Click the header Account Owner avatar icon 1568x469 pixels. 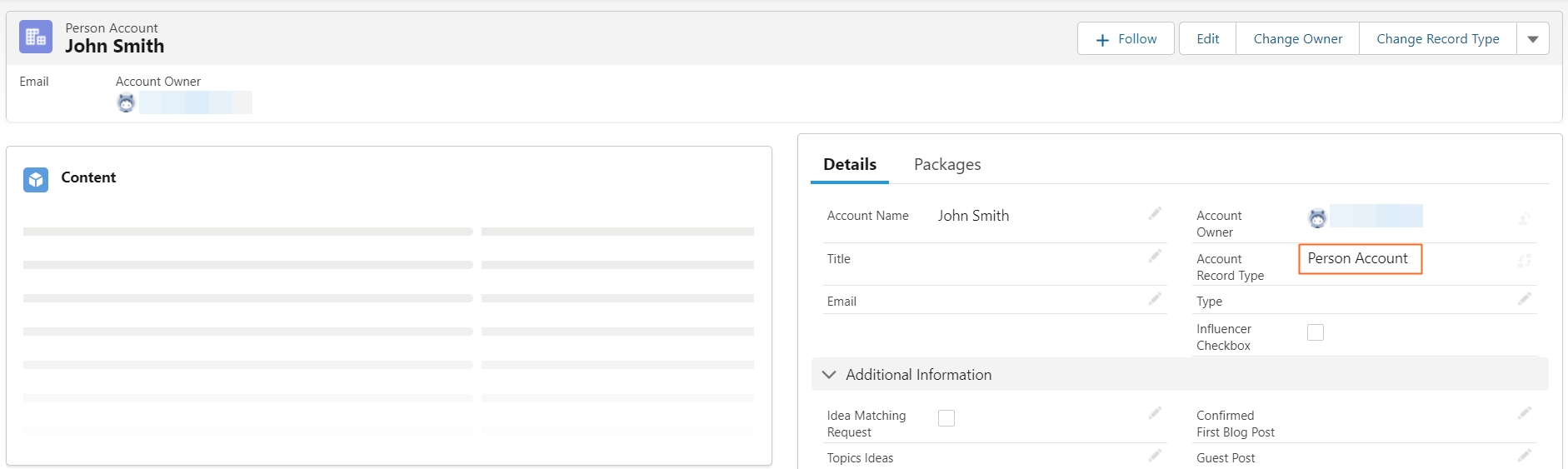tap(126, 102)
